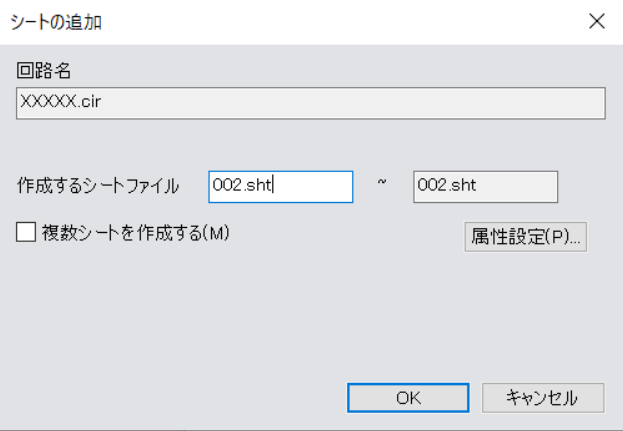The width and height of the screenshot is (623, 431).
Task: Click the '.cir' extension in circuit name
Action: tap(89, 102)
